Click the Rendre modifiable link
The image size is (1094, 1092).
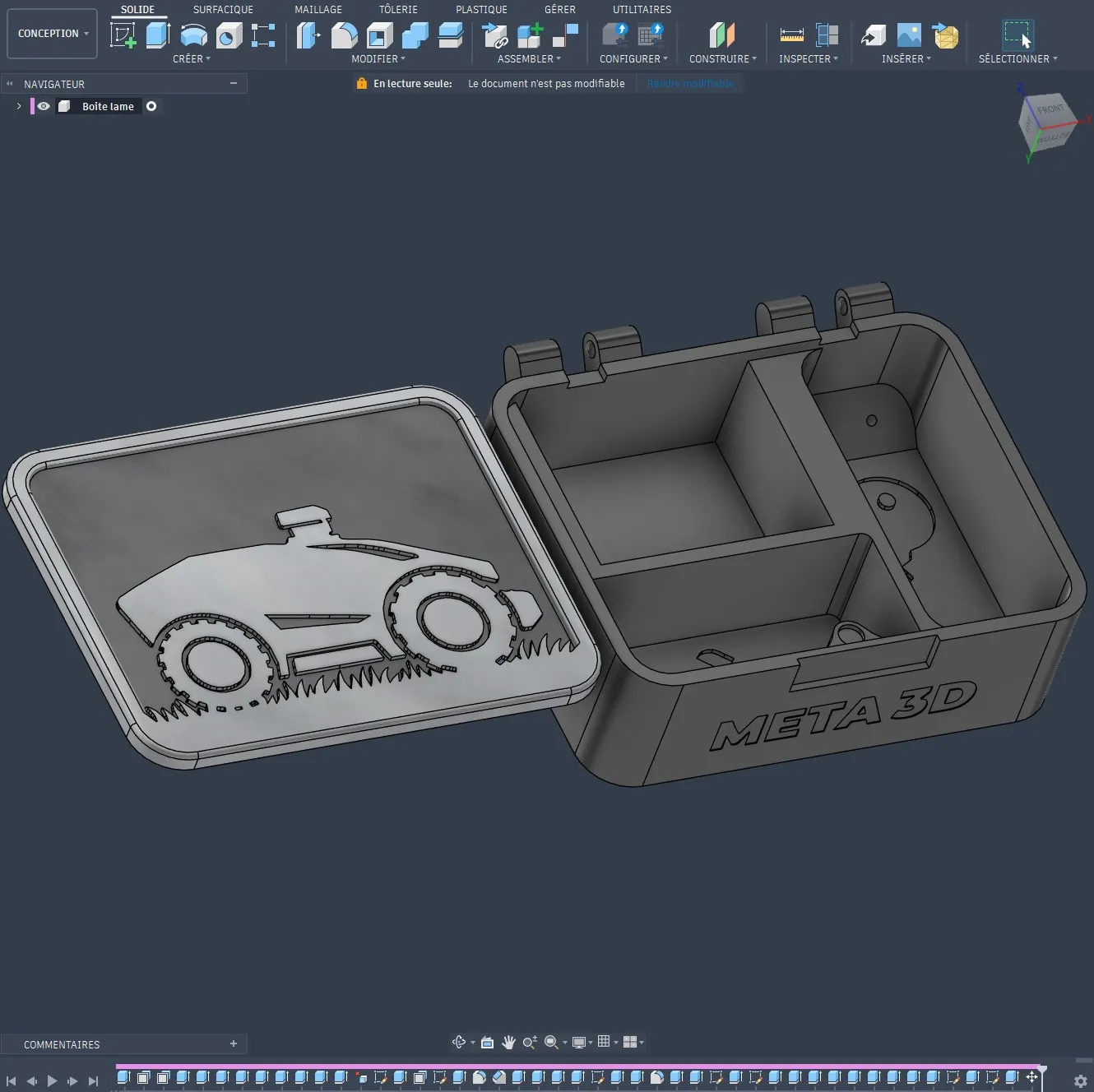tap(690, 83)
